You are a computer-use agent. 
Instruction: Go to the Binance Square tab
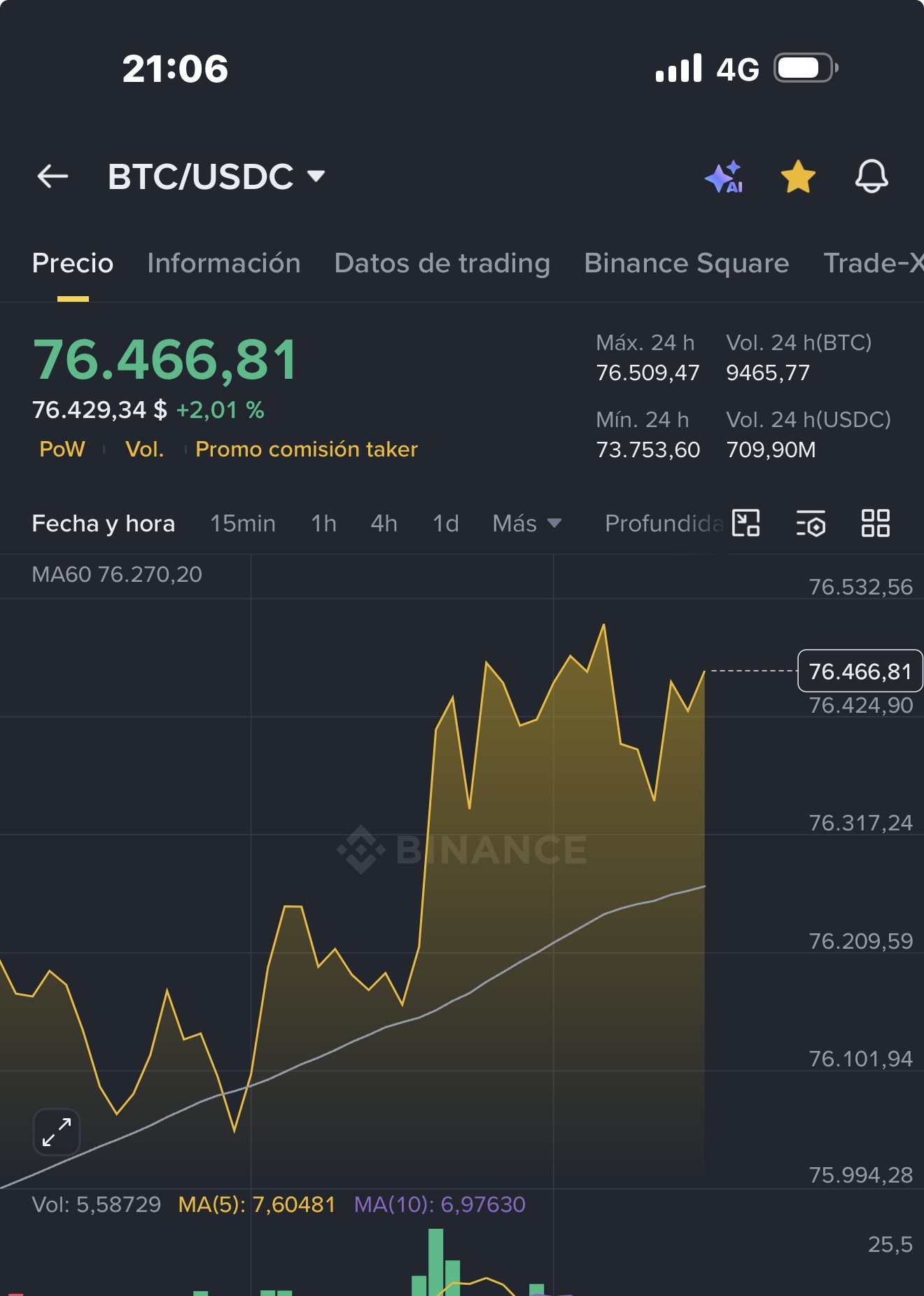click(686, 263)
